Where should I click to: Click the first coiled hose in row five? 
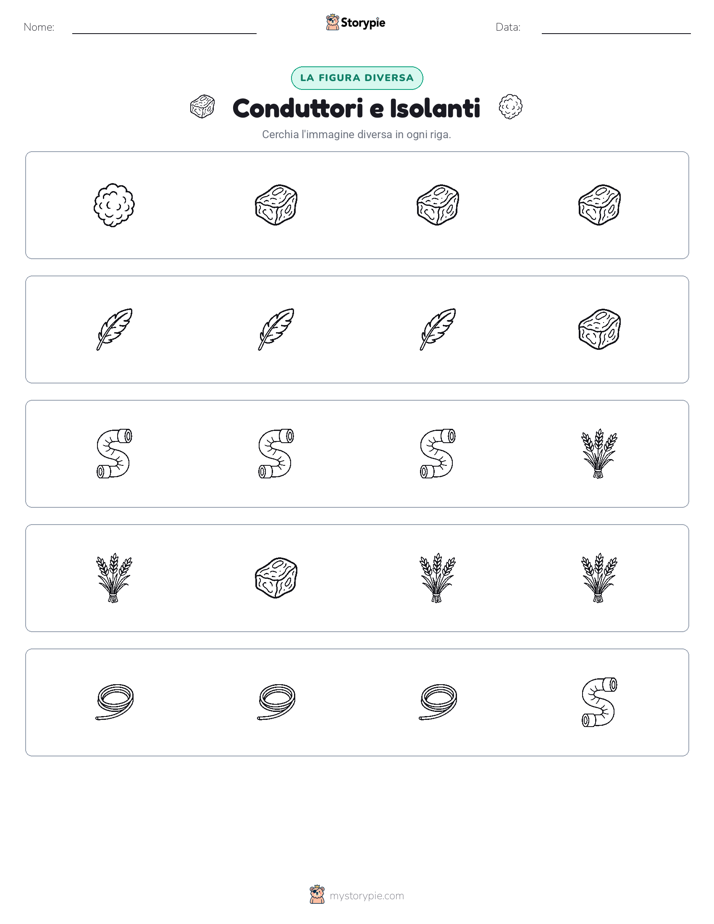click(x=114, y=702)
